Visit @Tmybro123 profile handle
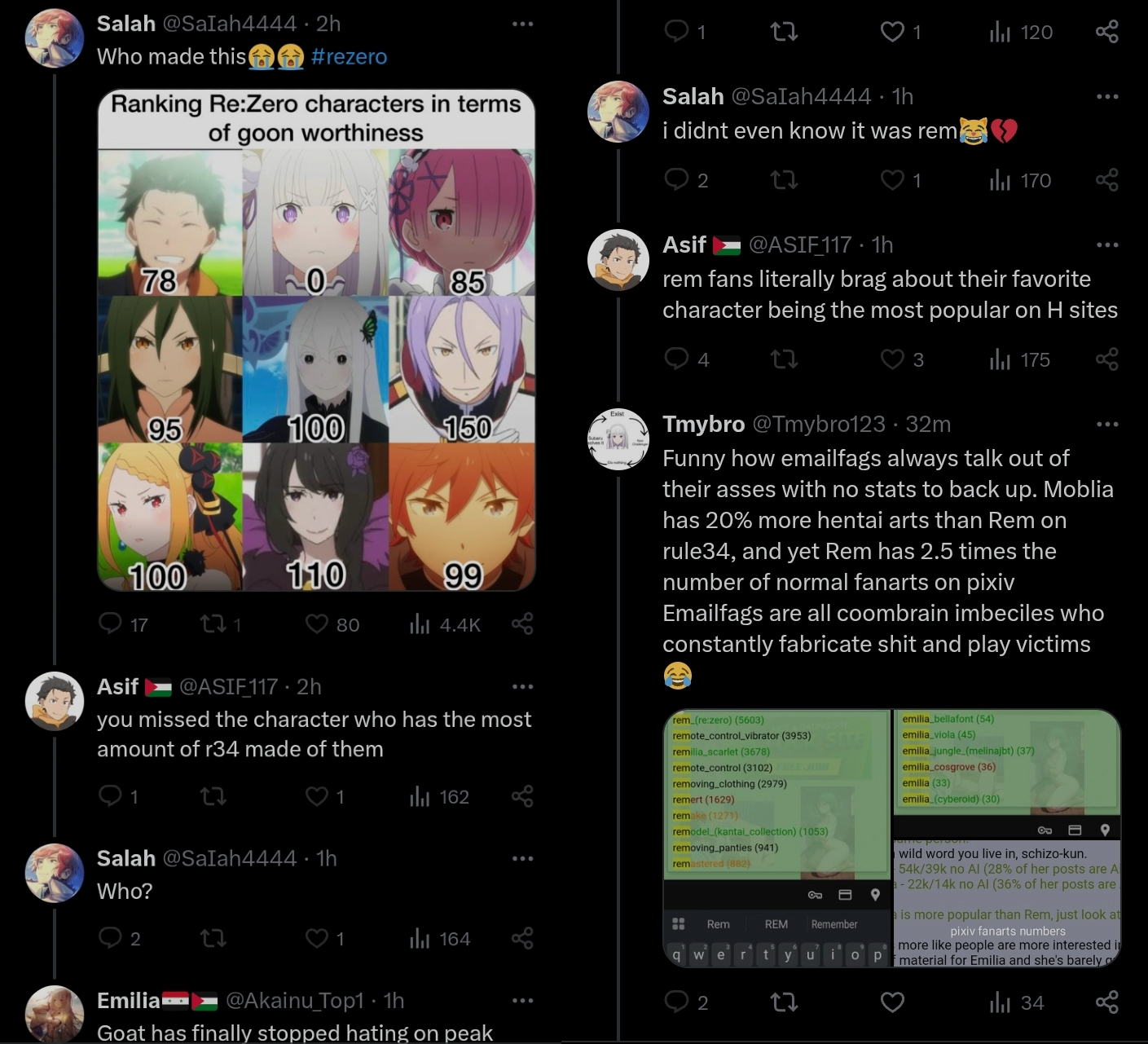The height and width of the screenshot is (1044, 1148). click(x=818, y=424)
